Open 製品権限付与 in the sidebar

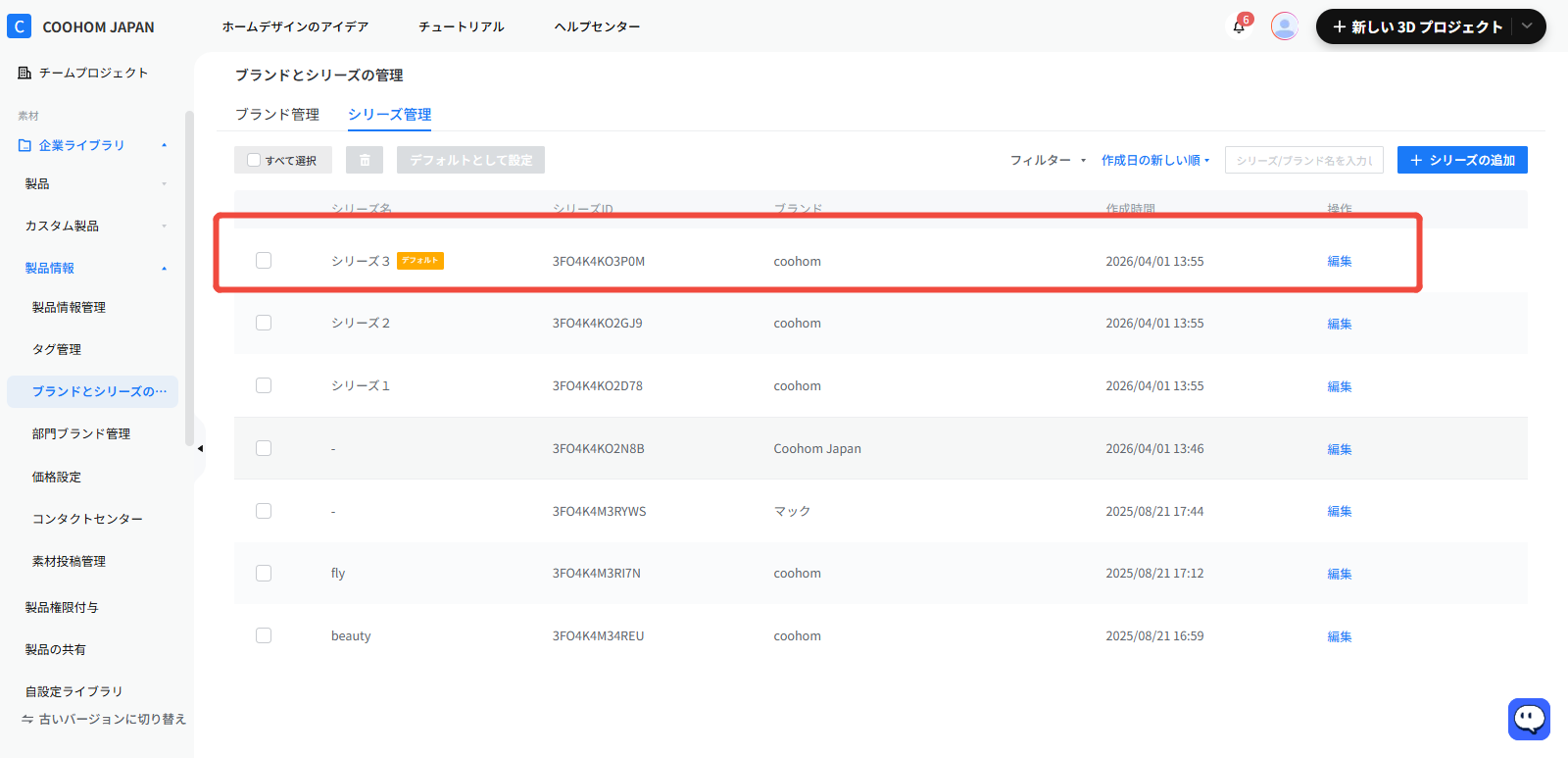(x=62, y=607)
